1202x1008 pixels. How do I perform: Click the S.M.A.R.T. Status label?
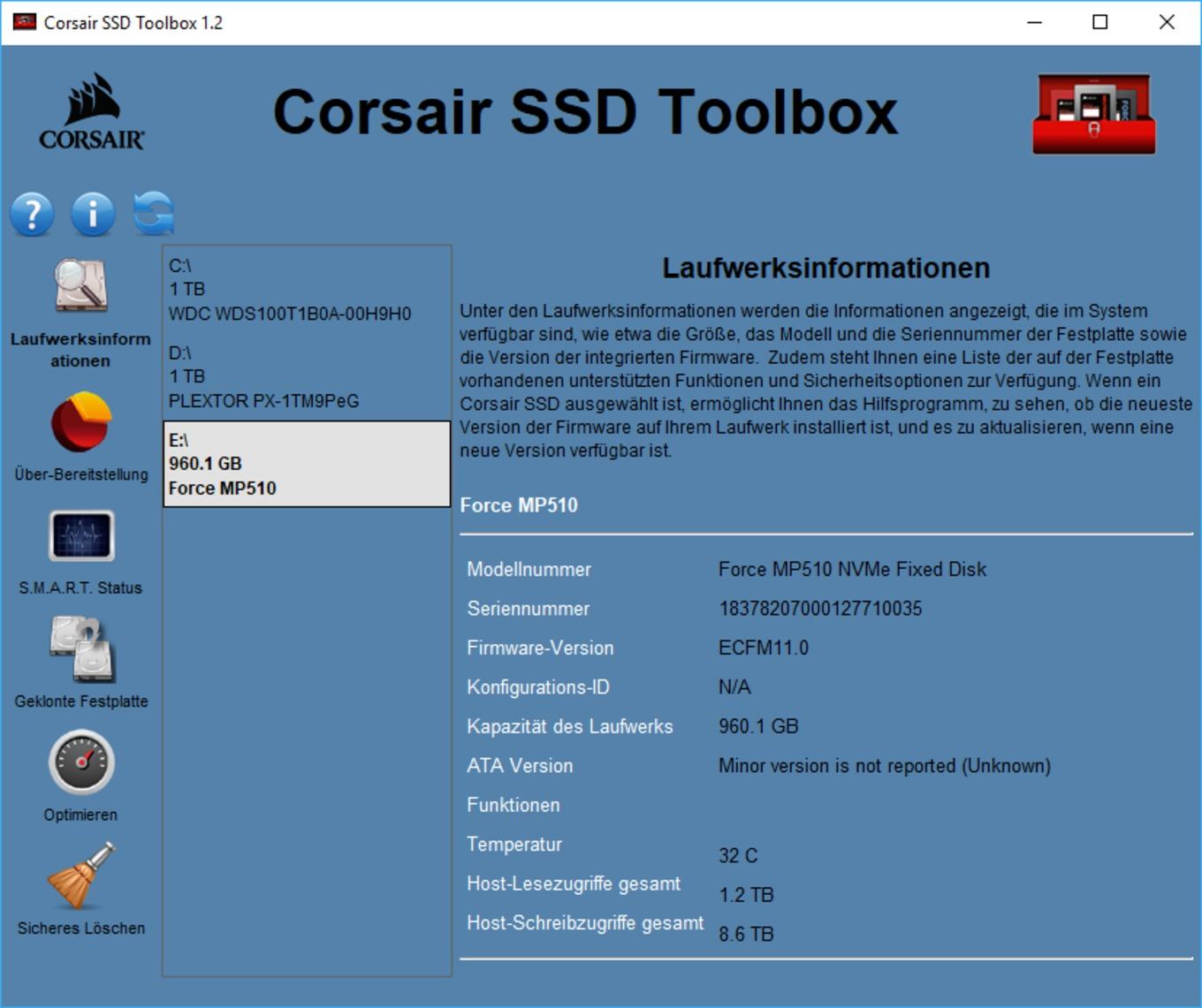80,587
